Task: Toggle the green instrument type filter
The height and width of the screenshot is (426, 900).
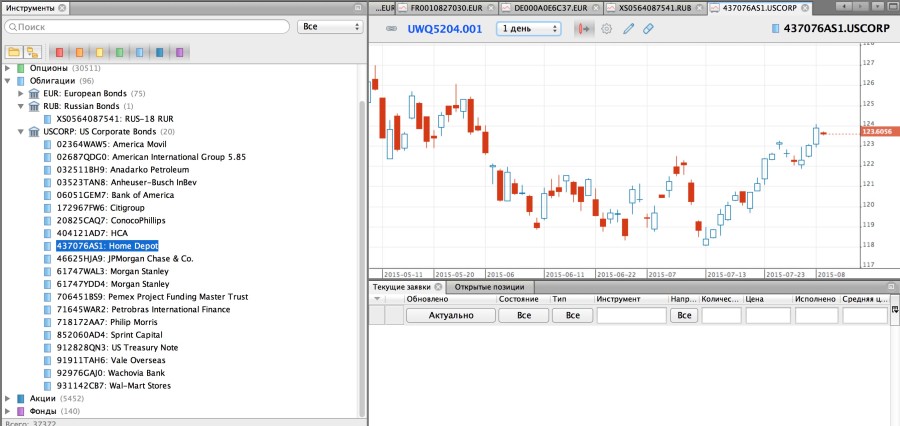Action: 119,51
